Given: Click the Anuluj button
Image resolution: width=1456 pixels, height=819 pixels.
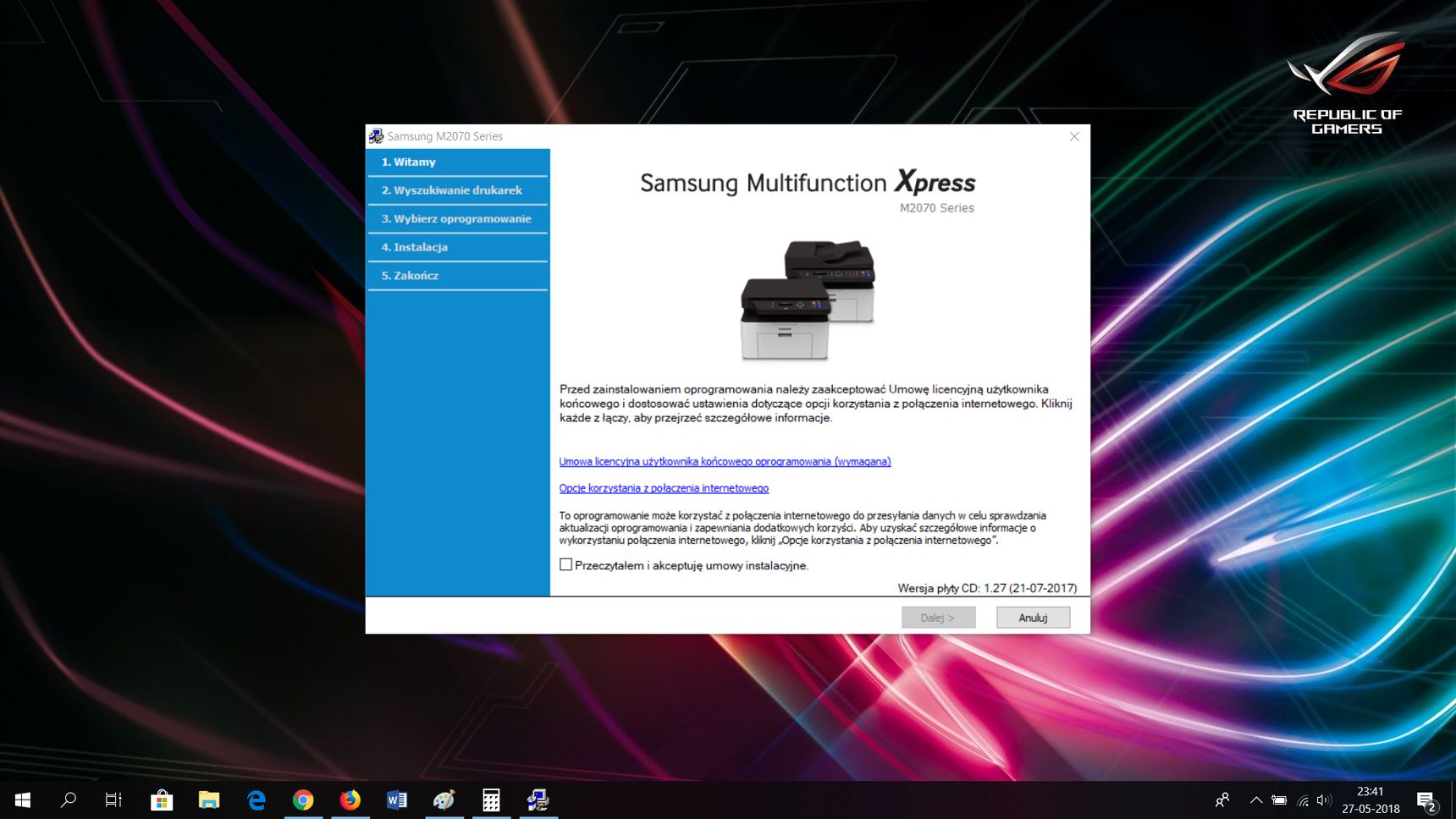Looking at the screenshot, I should (x=1033, y=618).
